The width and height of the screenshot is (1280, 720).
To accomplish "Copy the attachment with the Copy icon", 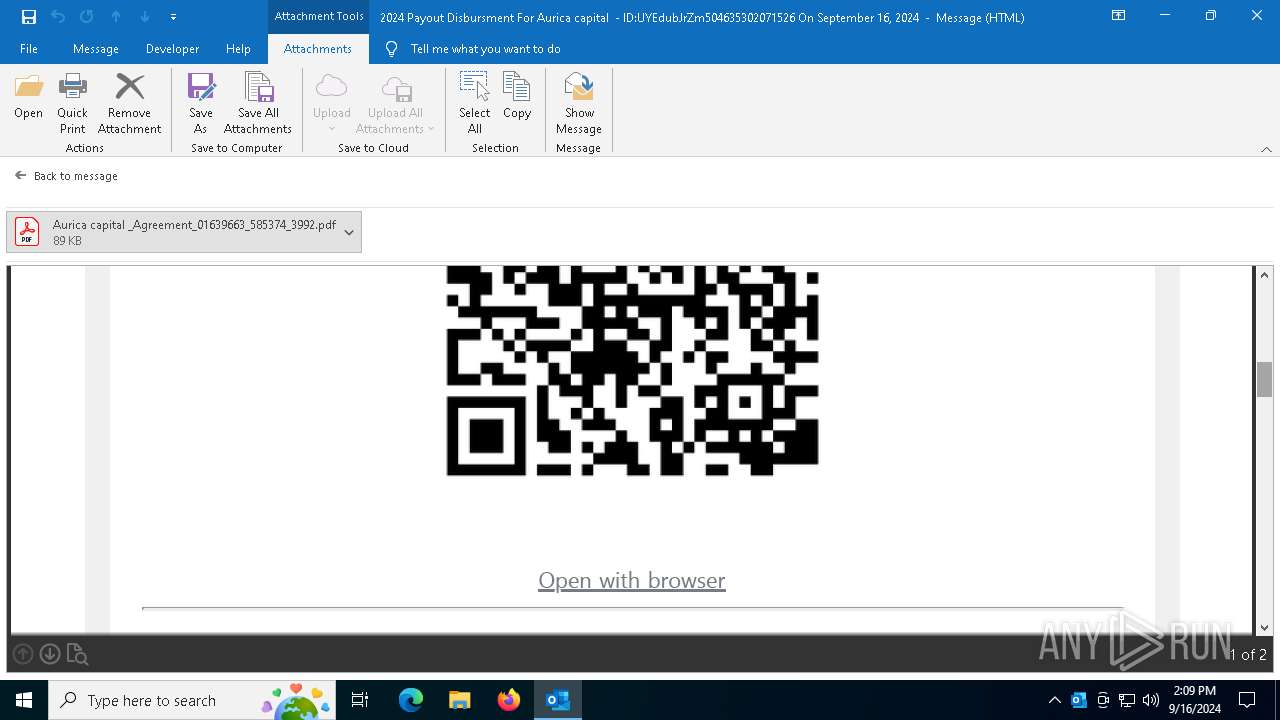I will pyautogui.click(x=517, y=97).
